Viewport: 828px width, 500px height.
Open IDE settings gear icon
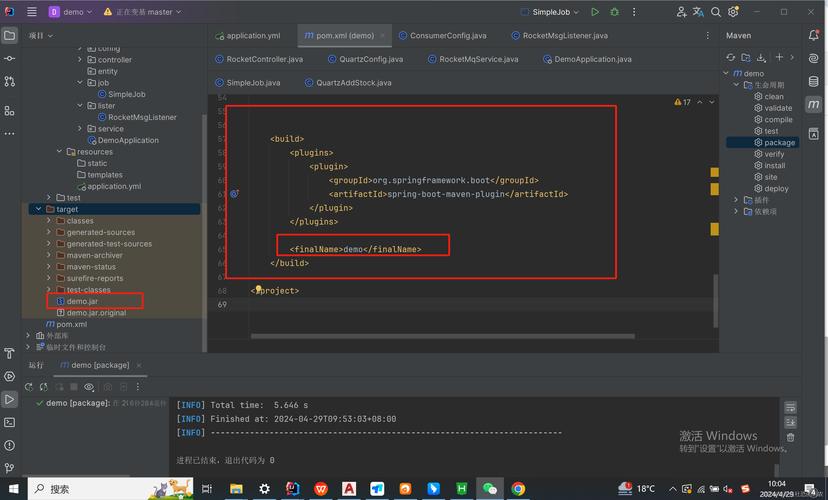coord(733,12)
